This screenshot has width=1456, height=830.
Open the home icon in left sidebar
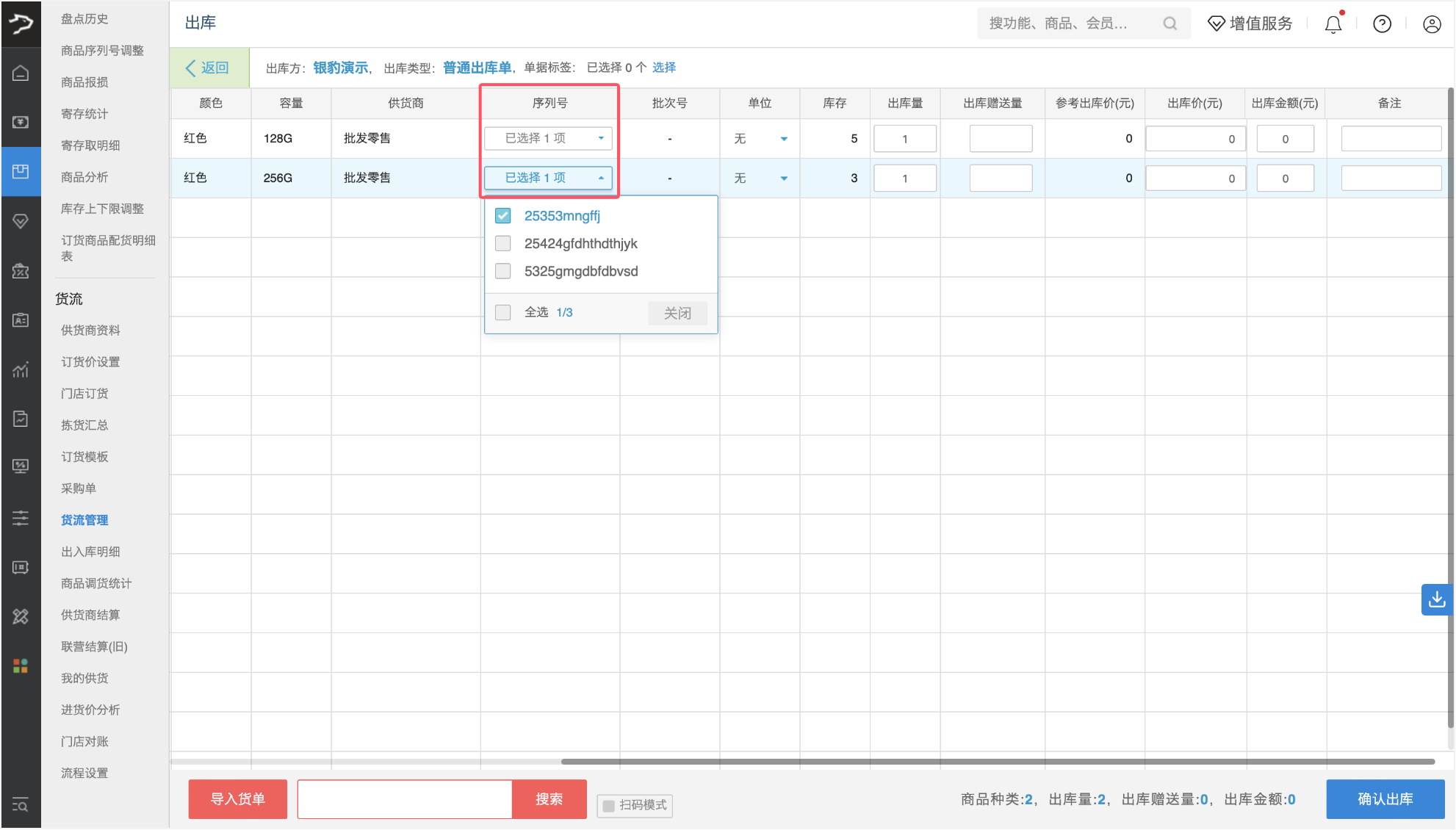point(21,73)
